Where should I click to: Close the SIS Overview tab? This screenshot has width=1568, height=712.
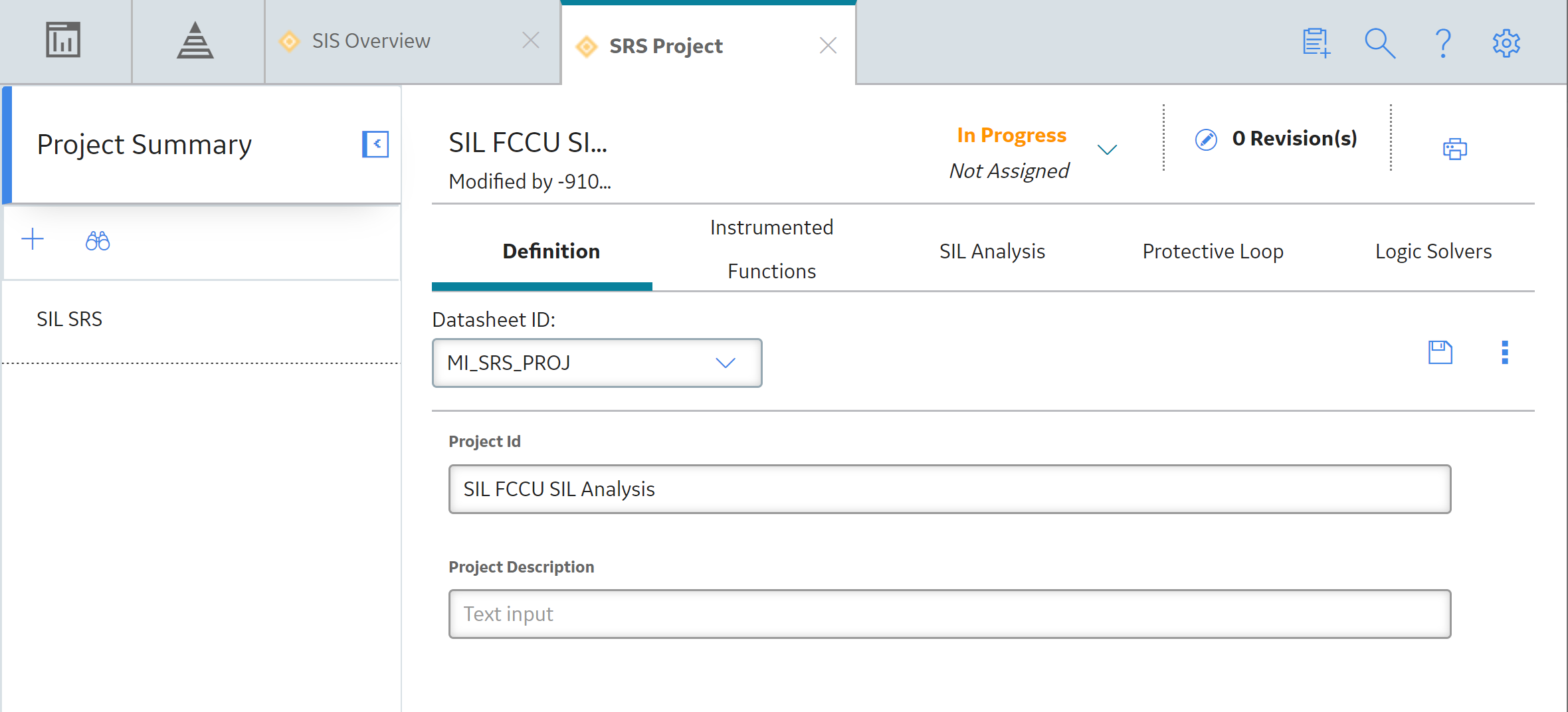click(x=530, y=41)
